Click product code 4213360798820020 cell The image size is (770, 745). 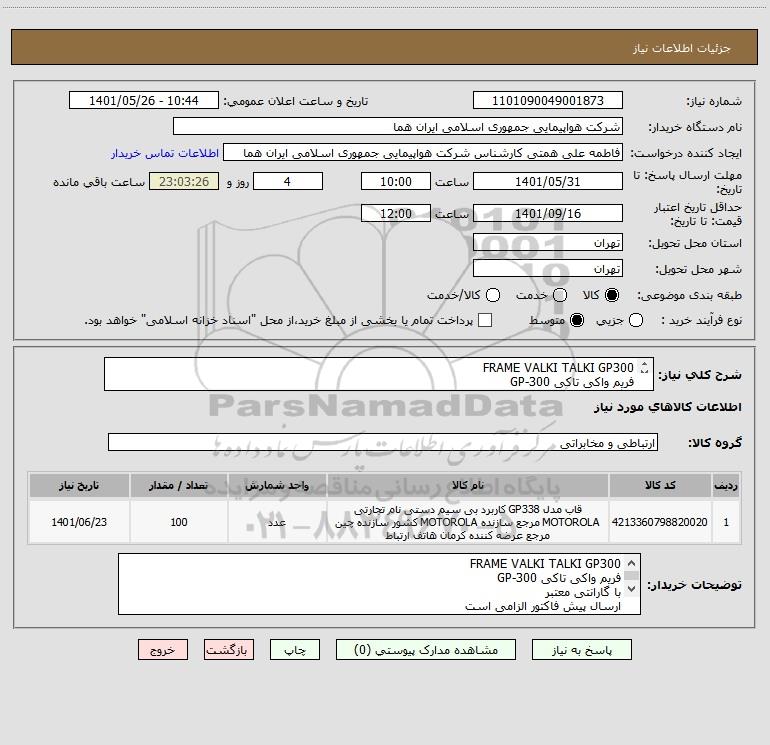[660, 522]
